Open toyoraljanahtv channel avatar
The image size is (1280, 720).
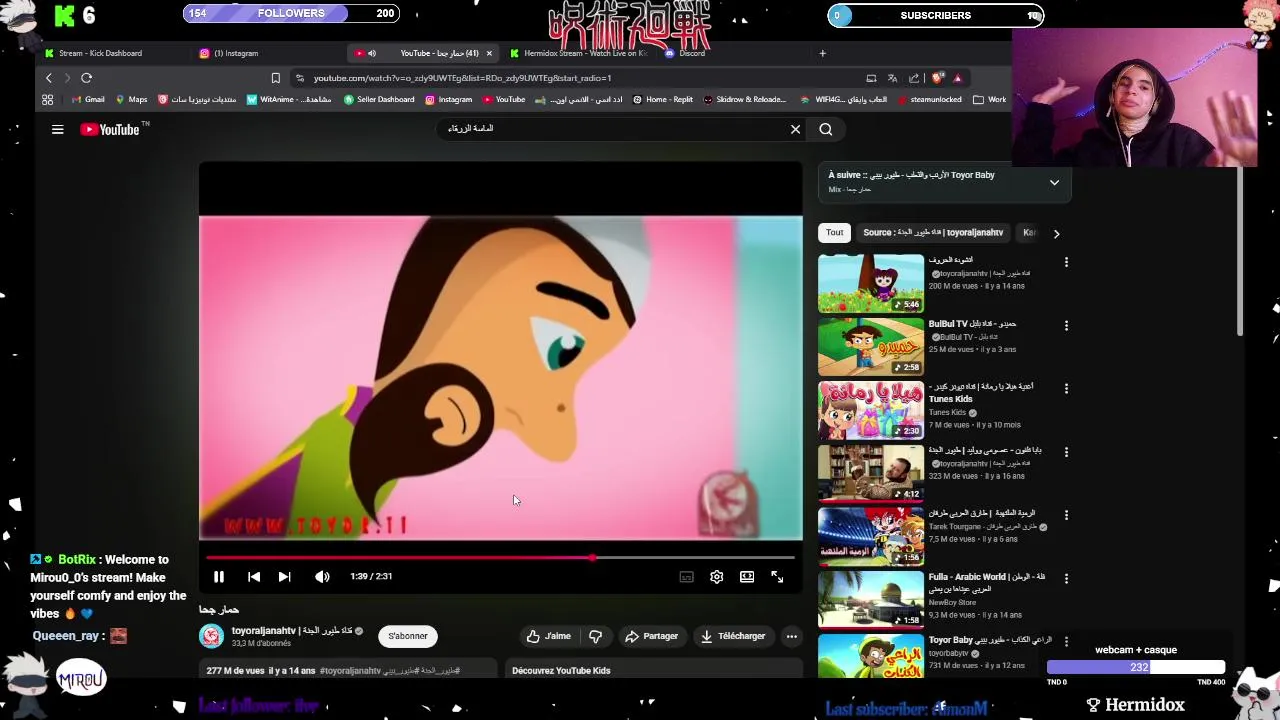pyautogui.click(x=211, y=636)
